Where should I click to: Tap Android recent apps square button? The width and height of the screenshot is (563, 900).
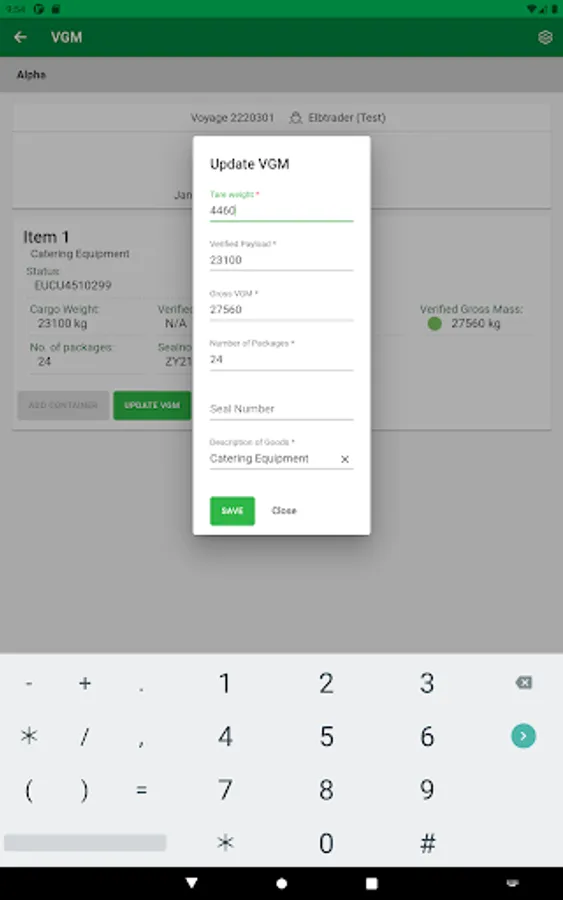click(x=371, y=883)
